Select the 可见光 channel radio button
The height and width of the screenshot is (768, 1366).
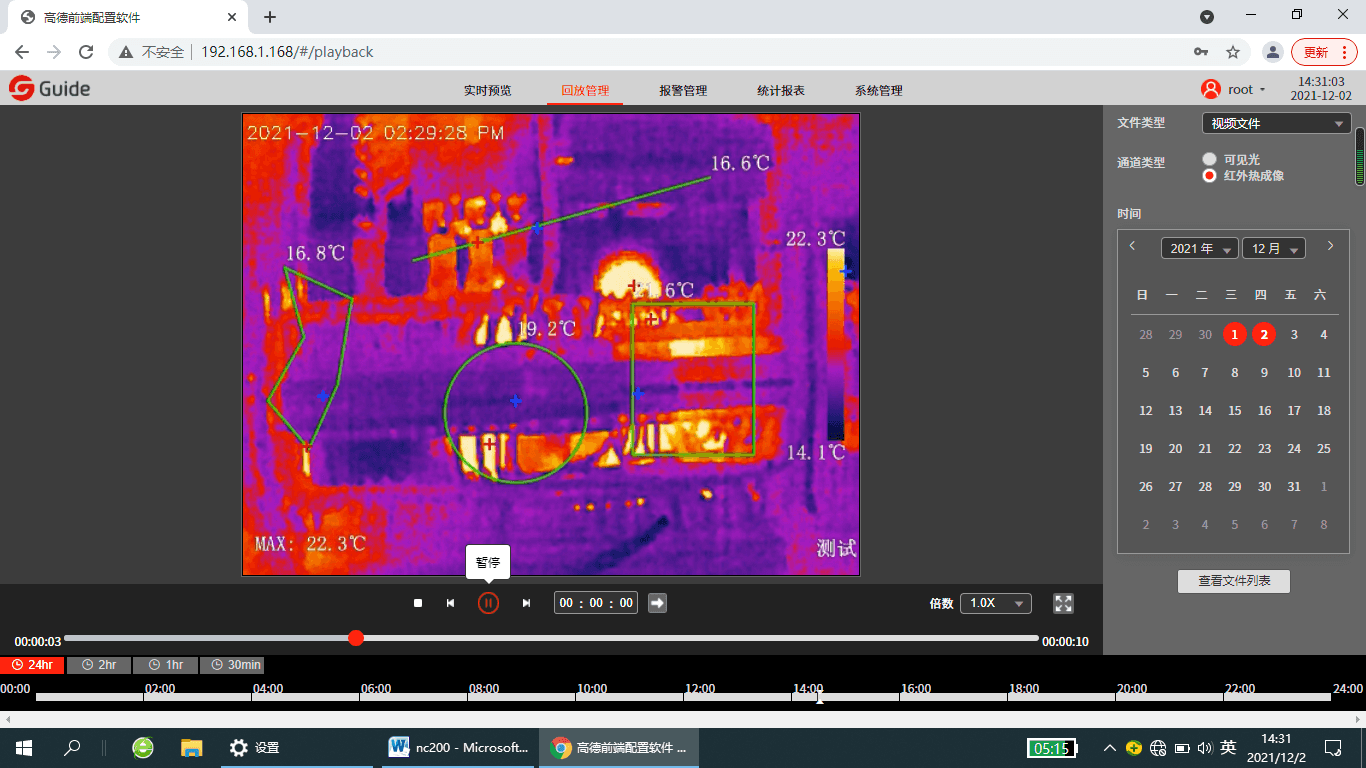coord(1210,159)
